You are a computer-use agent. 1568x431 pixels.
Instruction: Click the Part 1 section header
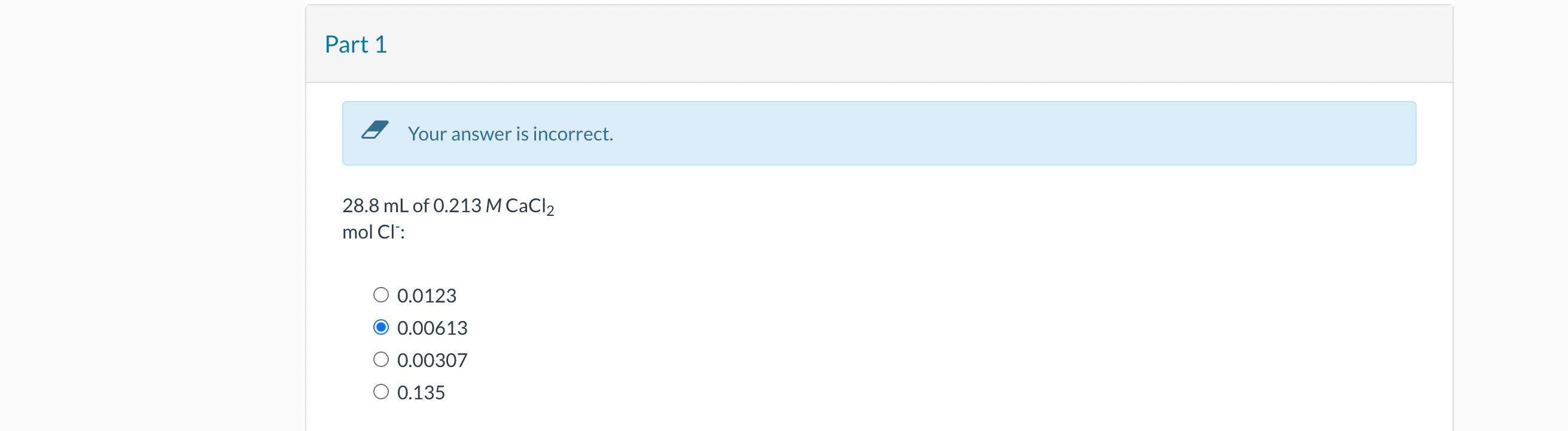[x=355, y=43]
